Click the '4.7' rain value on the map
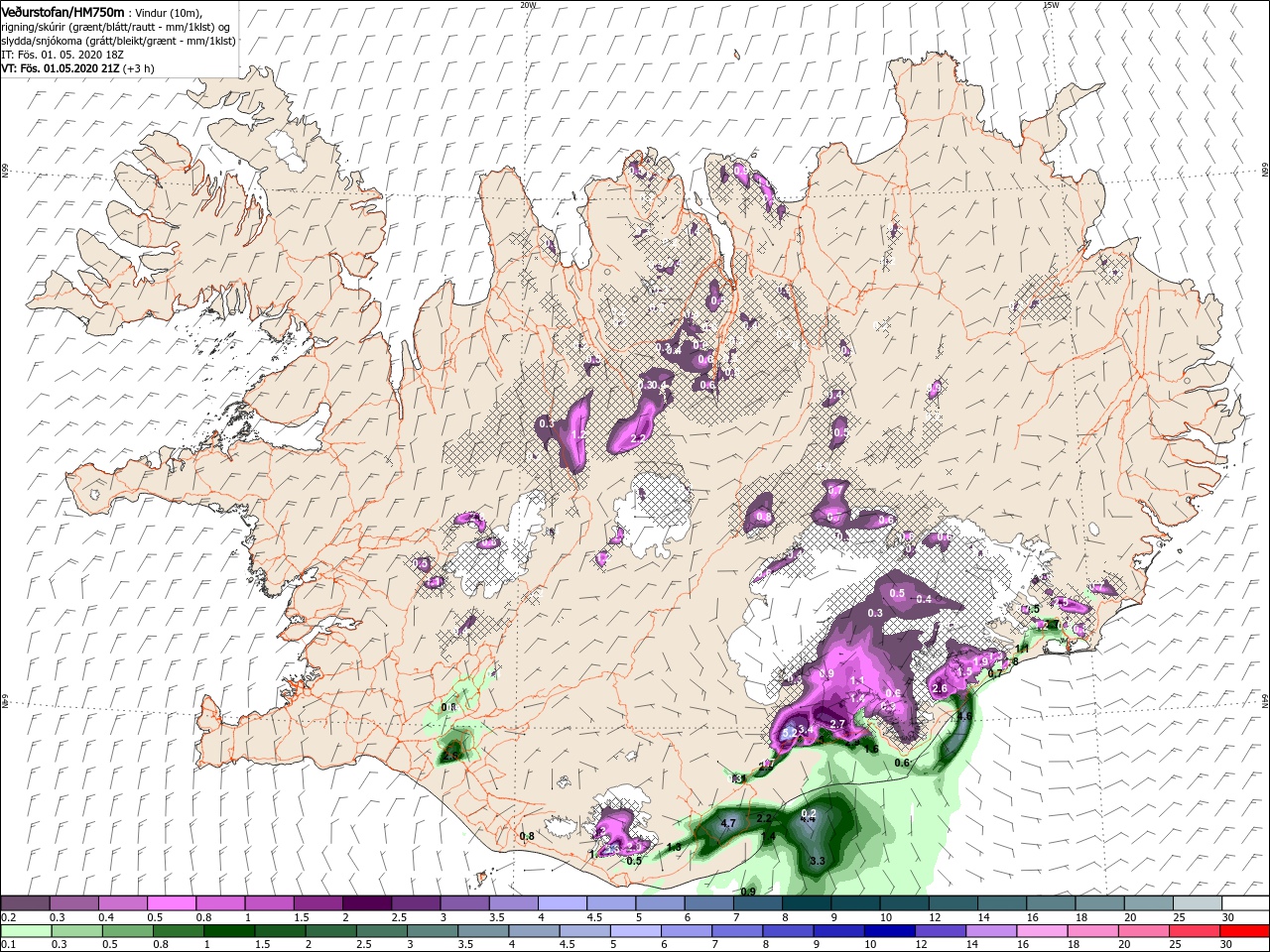The width and height of the screenshot is (1270, 952). coord(727,824)
